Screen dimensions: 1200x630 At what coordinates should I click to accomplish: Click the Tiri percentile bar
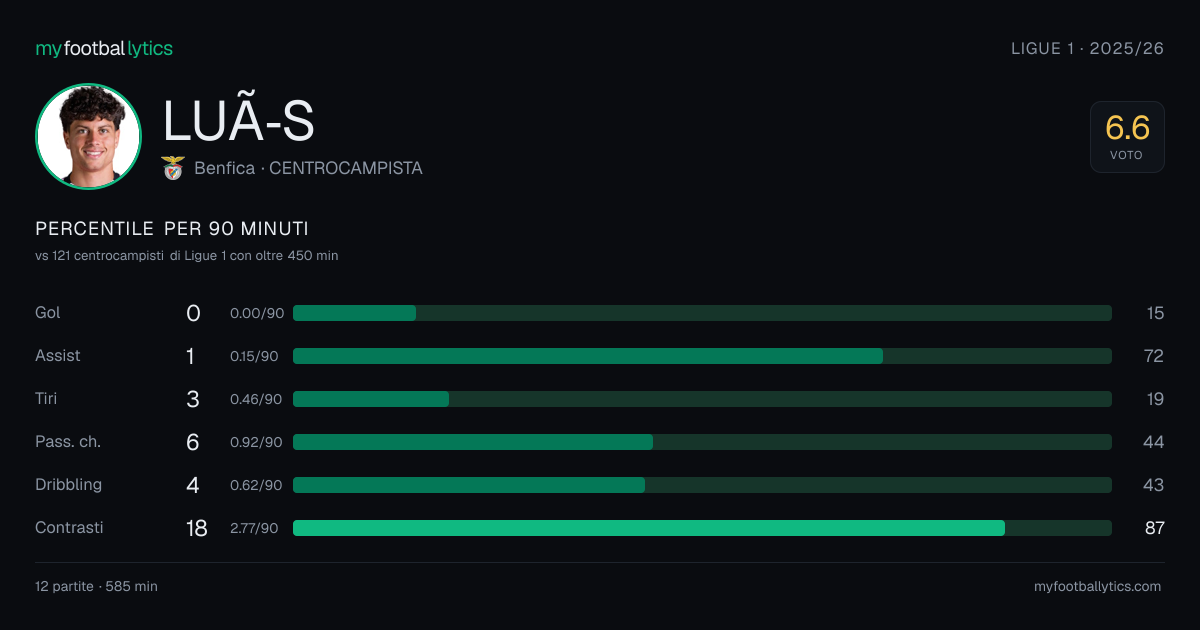click(x=702, y=399)
